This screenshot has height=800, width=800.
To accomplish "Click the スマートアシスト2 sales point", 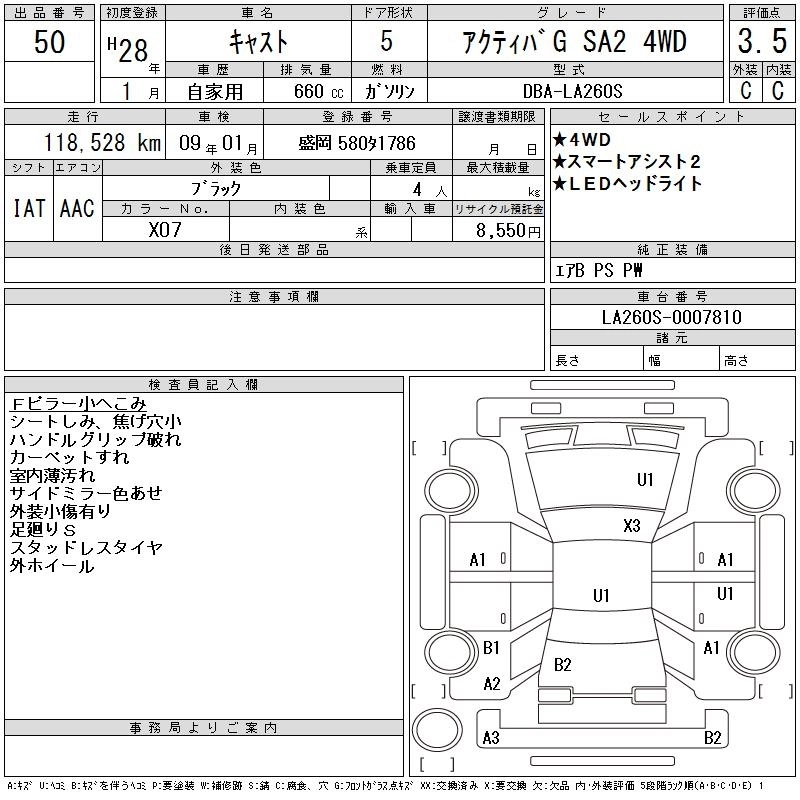I will [627, 162].
